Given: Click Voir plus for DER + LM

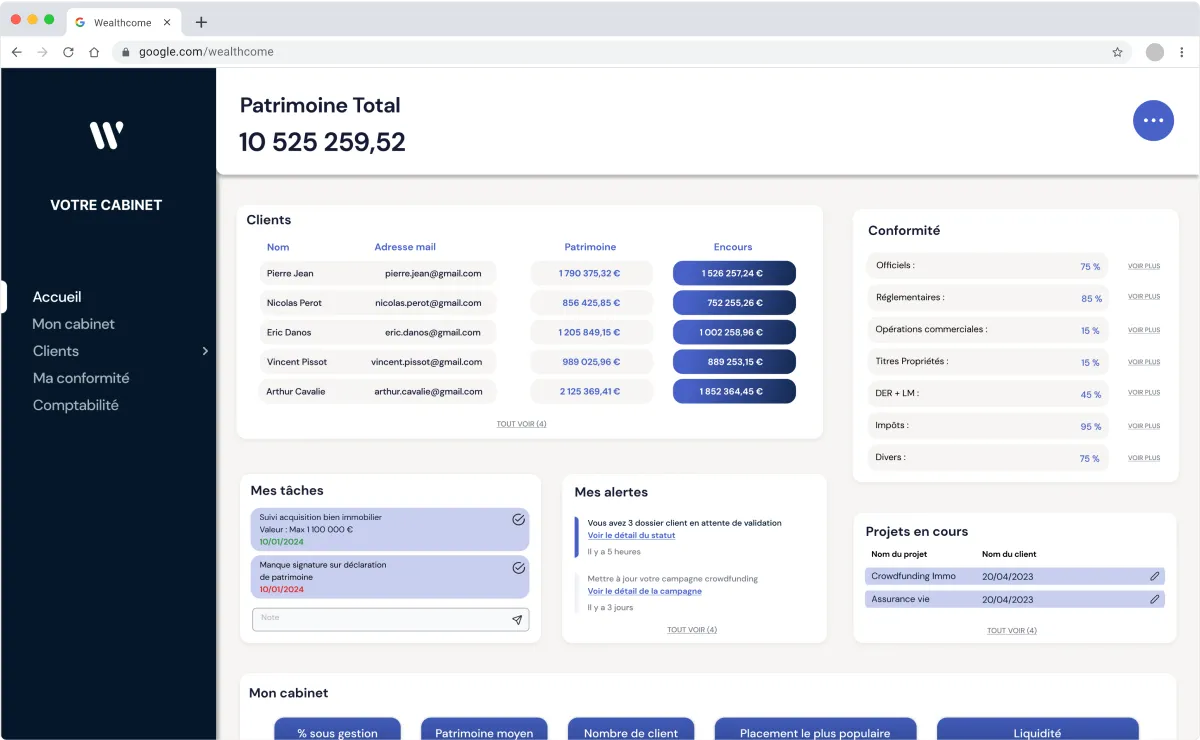Looking at the screenshot, I should [1144, 393].
